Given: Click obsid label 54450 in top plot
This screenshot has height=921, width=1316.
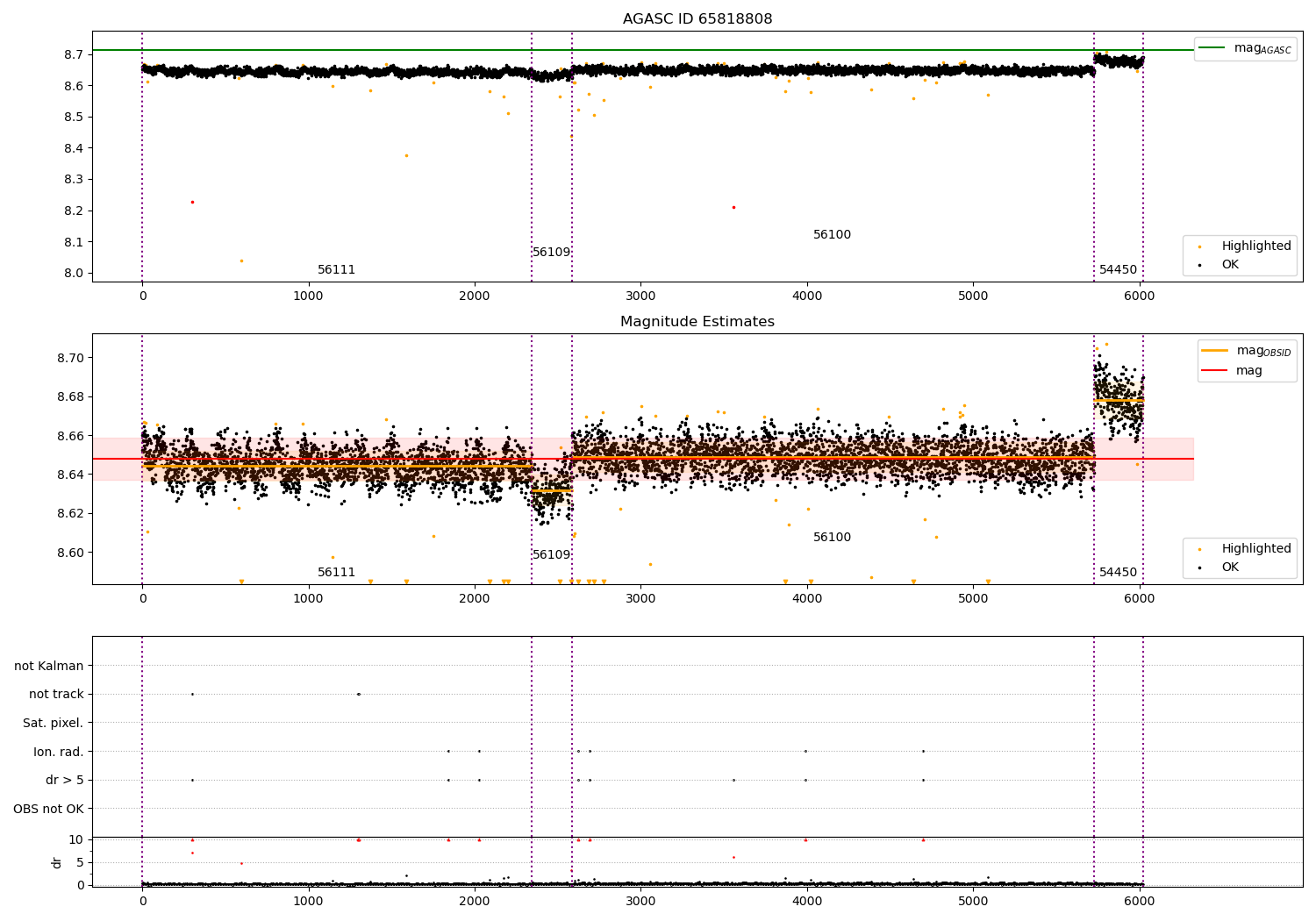Looking at the screenshot, I should coord(1118,270).
